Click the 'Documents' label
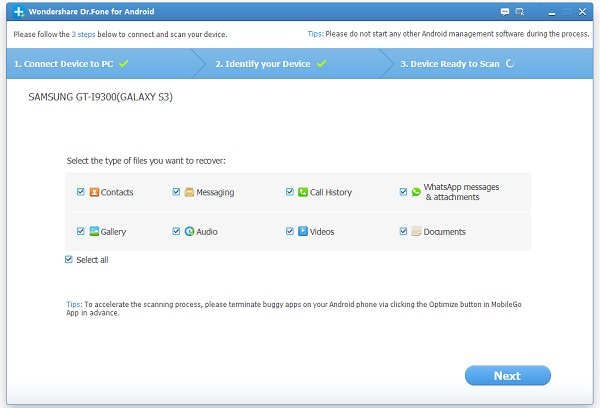This screenshot has width=600, height=408. coord(445,232)
